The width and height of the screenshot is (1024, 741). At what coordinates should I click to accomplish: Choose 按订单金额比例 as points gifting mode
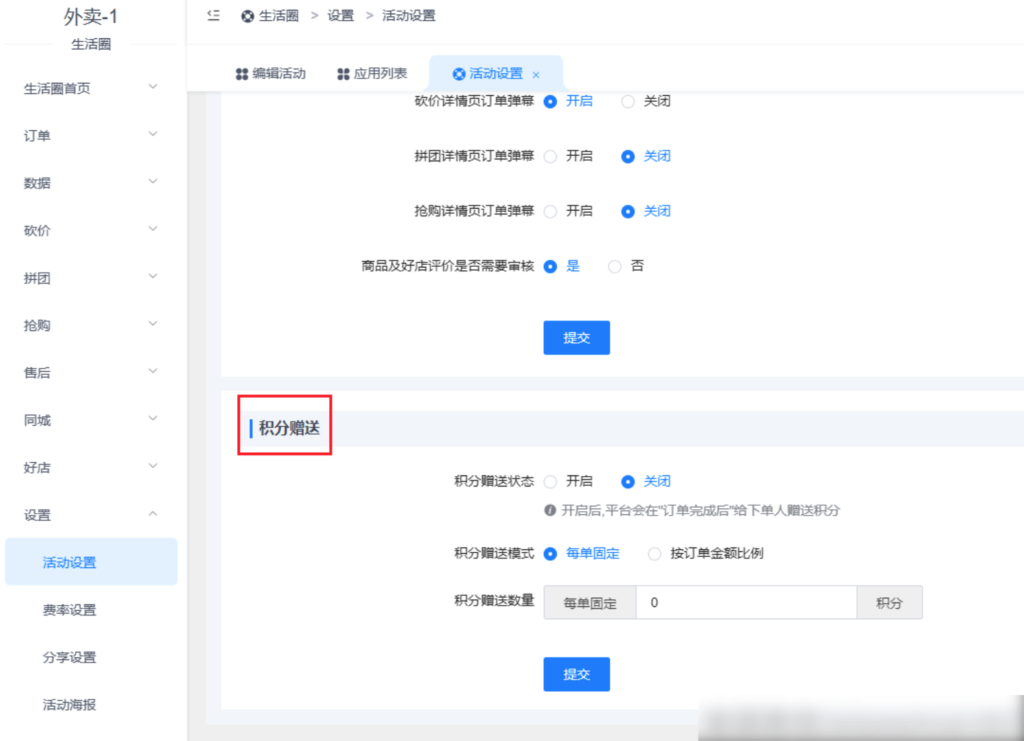coord(654,553)
